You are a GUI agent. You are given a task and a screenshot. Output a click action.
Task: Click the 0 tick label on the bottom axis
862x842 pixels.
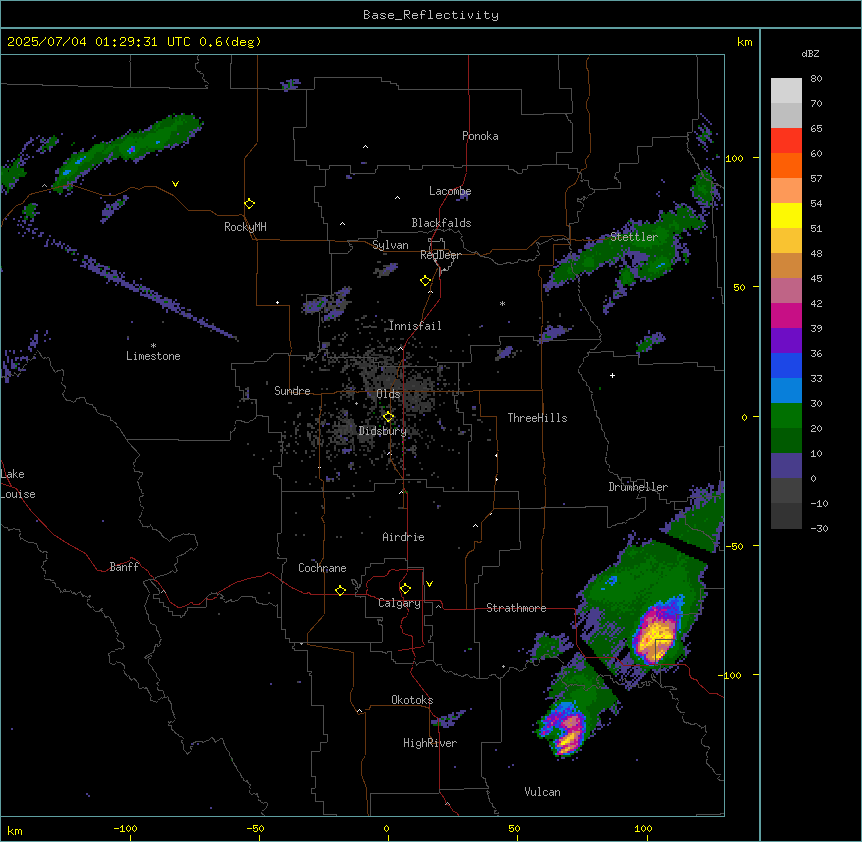[x=386, y=828]
